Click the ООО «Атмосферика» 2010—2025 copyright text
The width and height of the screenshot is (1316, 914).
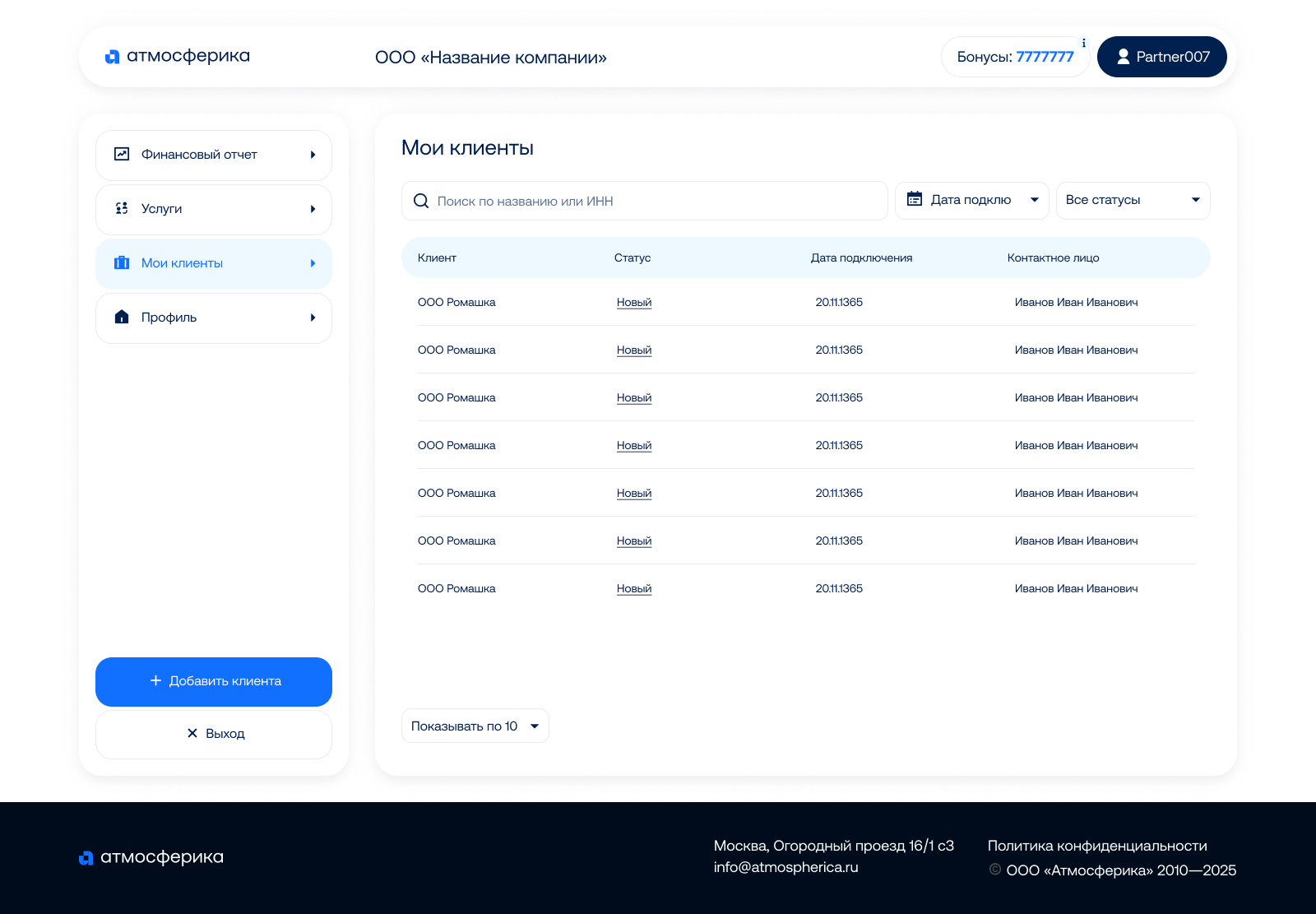(x=1121, y=870)
